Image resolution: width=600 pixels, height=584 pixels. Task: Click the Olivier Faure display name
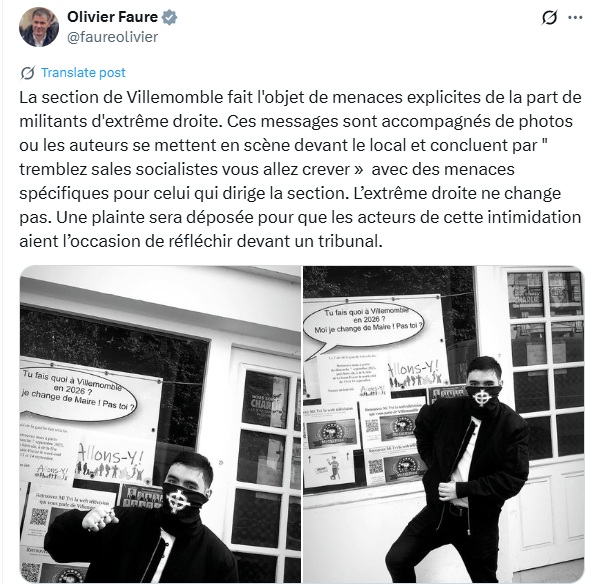pyautogui.click(x=112, y=17)
